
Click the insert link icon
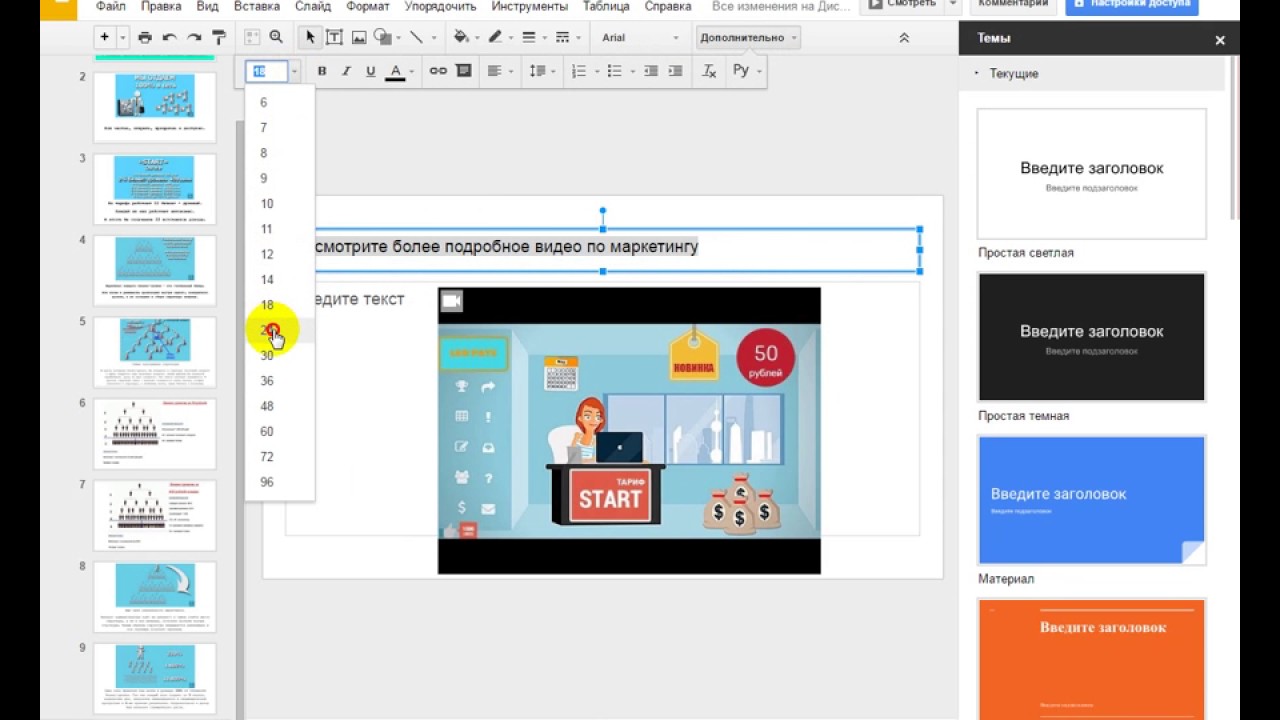[x=438, y=71]
